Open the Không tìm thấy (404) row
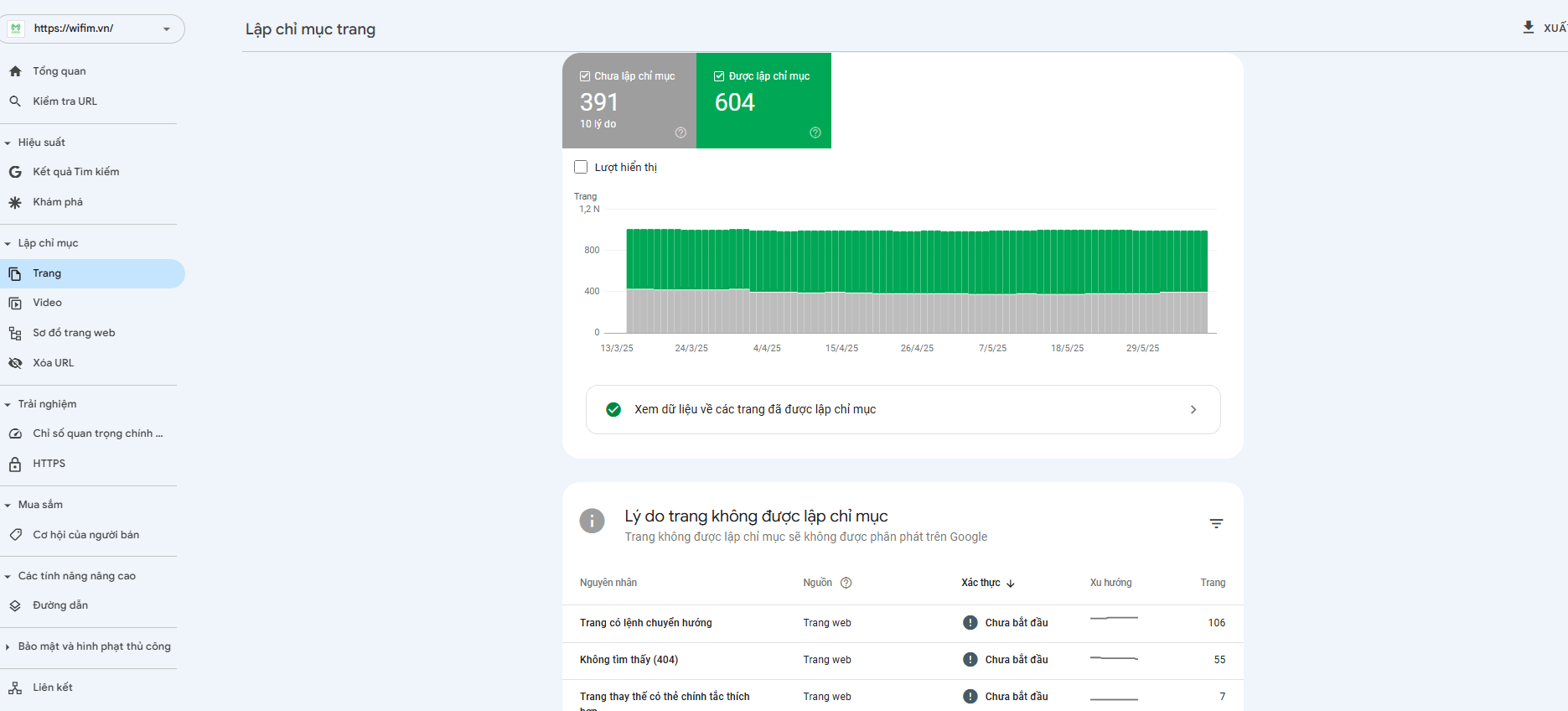1568x711 pixels. (x=903, y=660)
